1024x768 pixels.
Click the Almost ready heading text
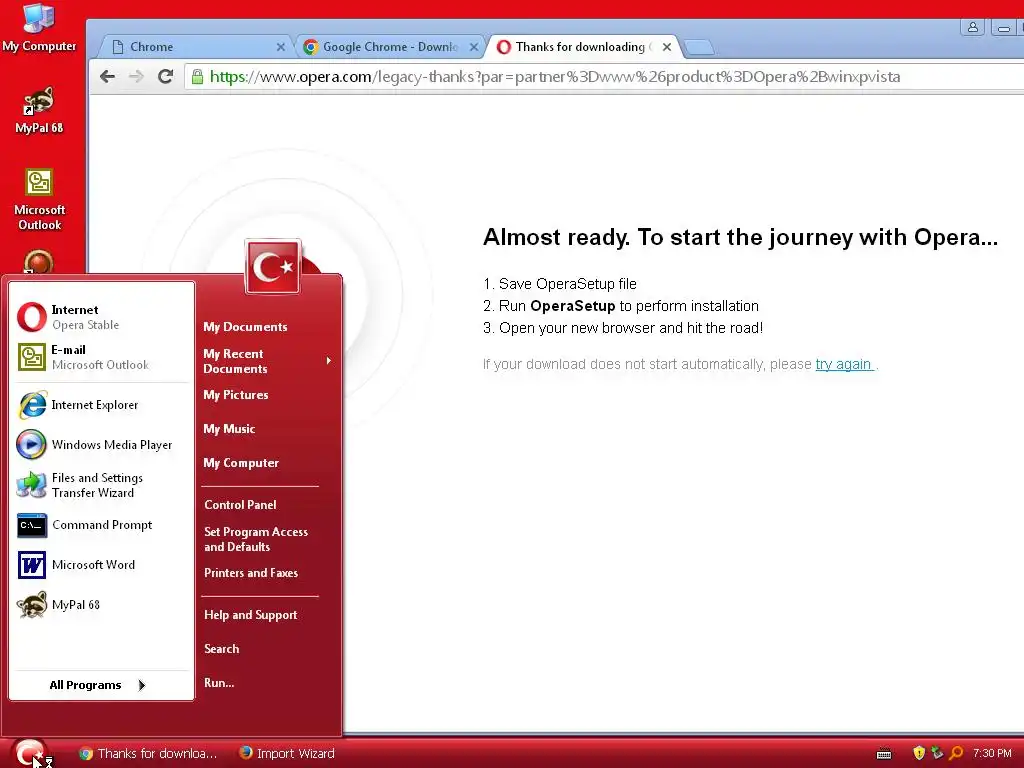(x=741, y=237)
